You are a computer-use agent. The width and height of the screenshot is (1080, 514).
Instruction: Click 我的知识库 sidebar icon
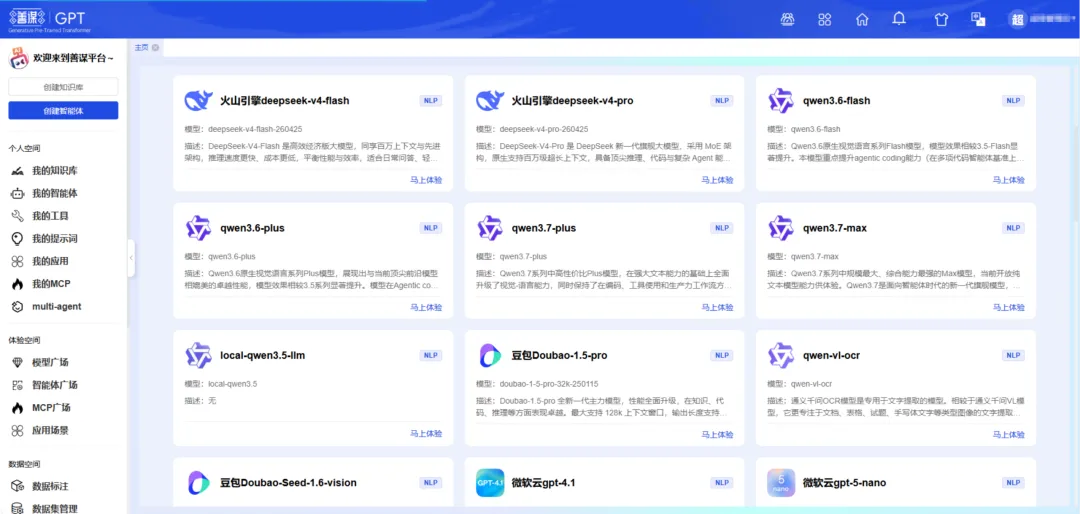coord(18,171)
